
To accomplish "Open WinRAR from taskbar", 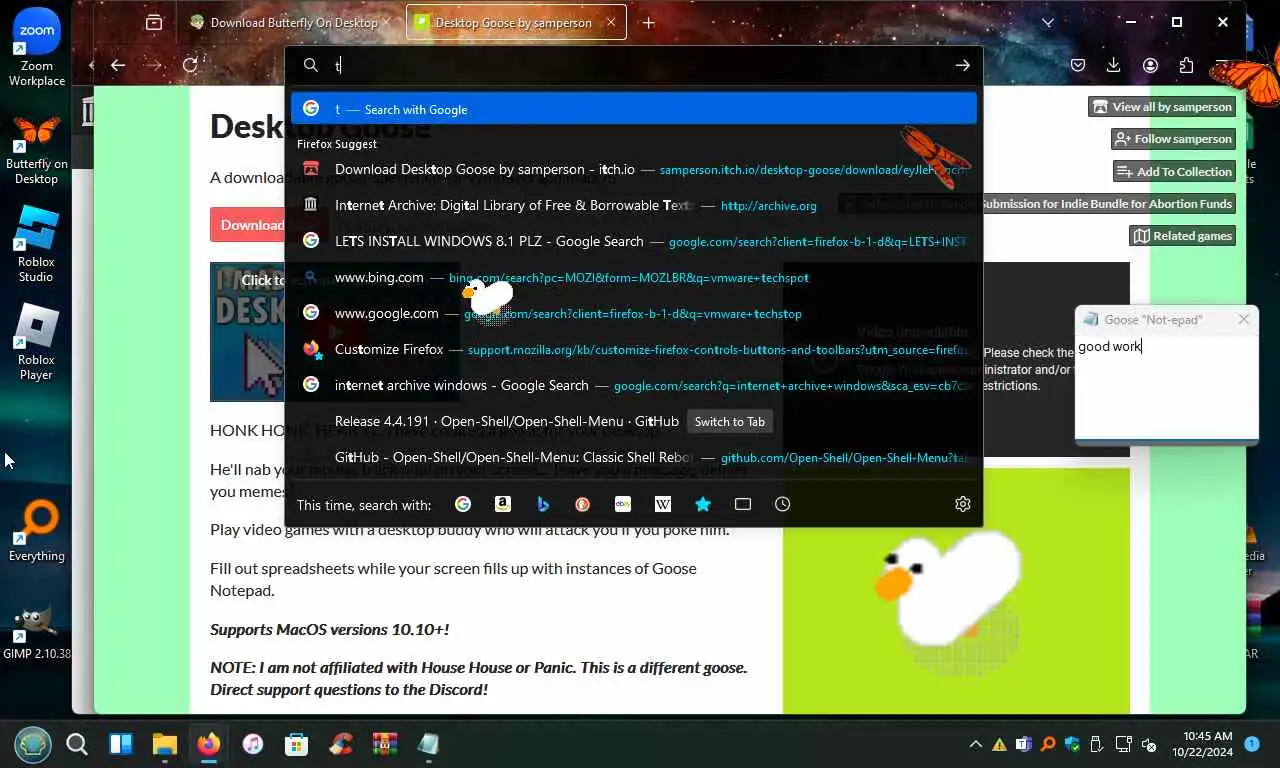I will tap(385, 744).
